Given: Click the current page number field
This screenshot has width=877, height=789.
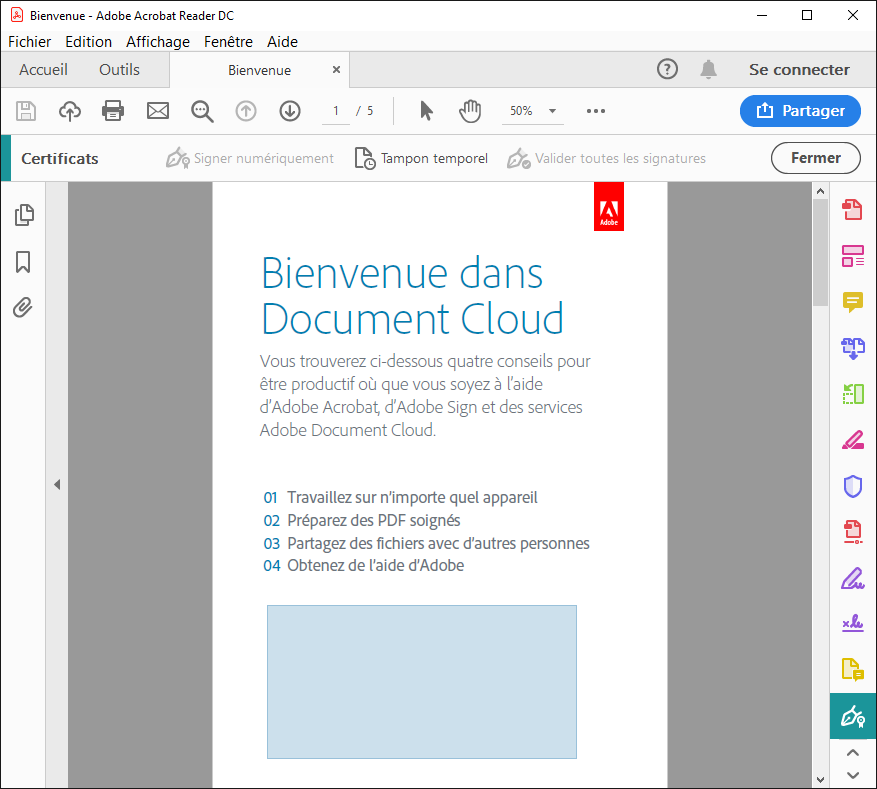Looking at the screenshot, I should point(336,111).
